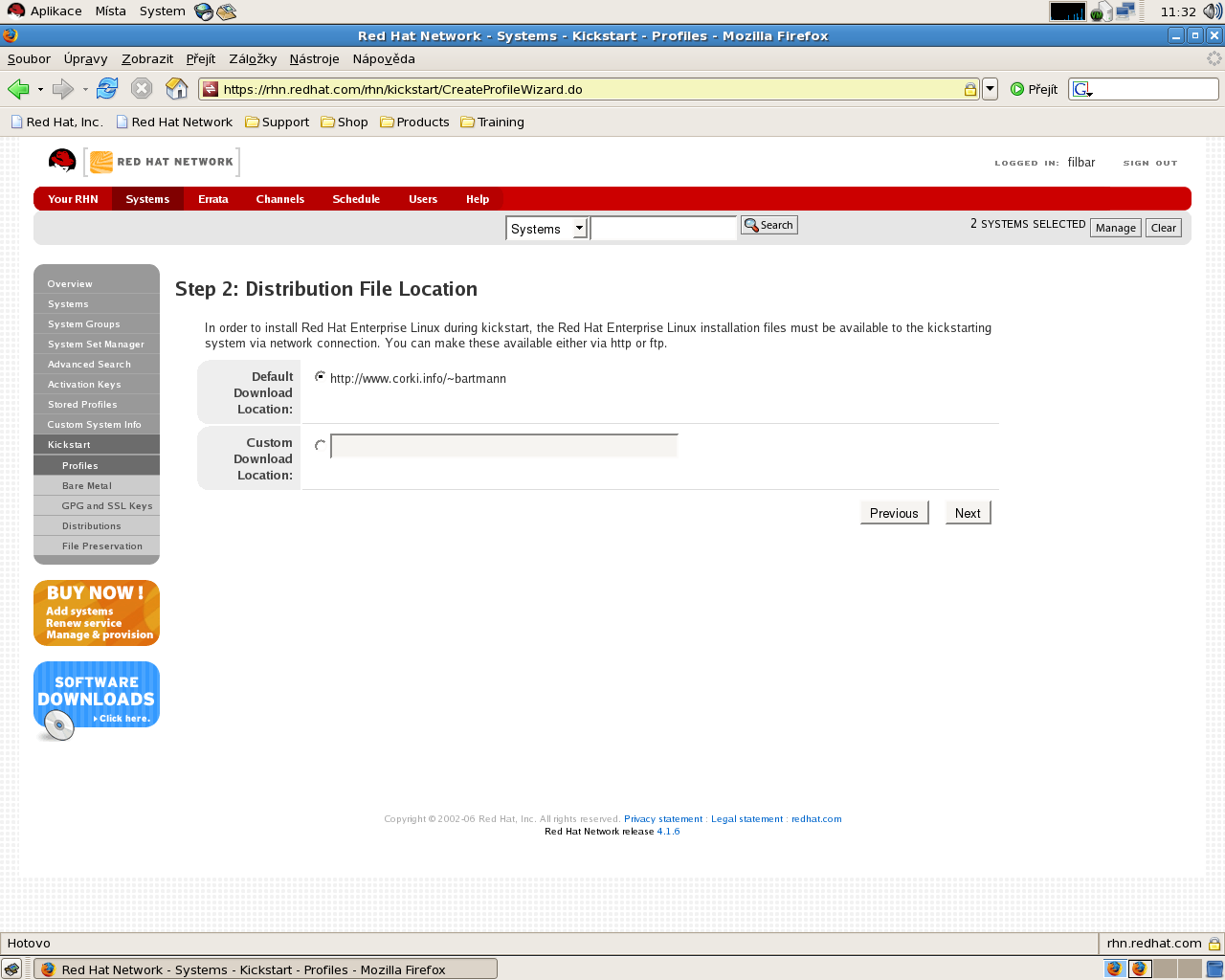This screenshot has width=1225, height=980.
Task: Open the Nápověda menu
Action: pyautogui.click(x=384, y=58)
